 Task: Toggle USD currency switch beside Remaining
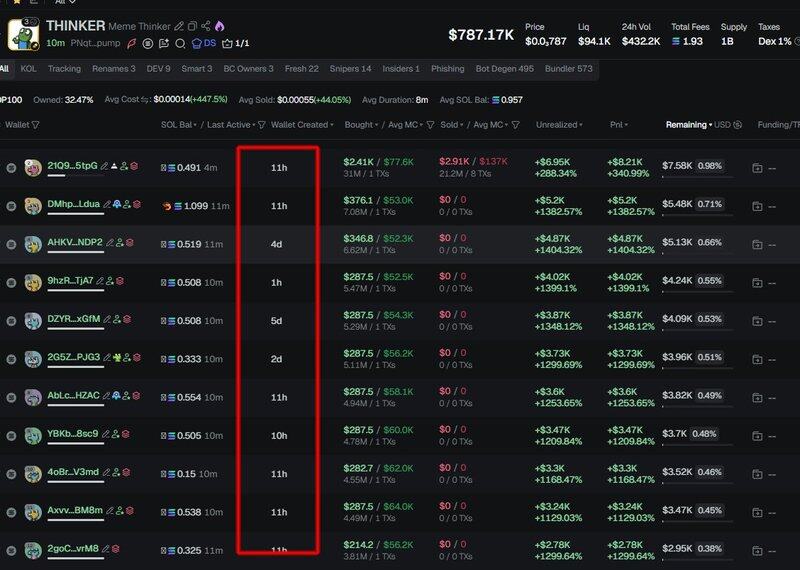coord(737,125)
